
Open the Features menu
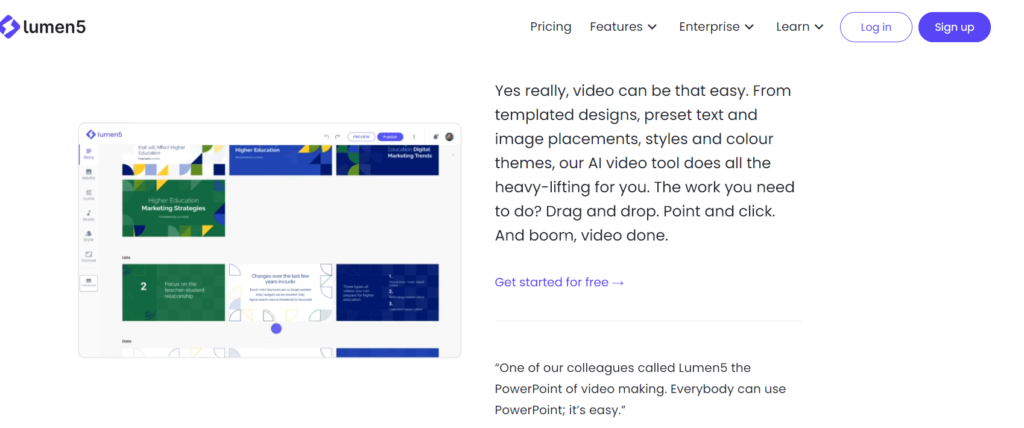tap(623, 27)
